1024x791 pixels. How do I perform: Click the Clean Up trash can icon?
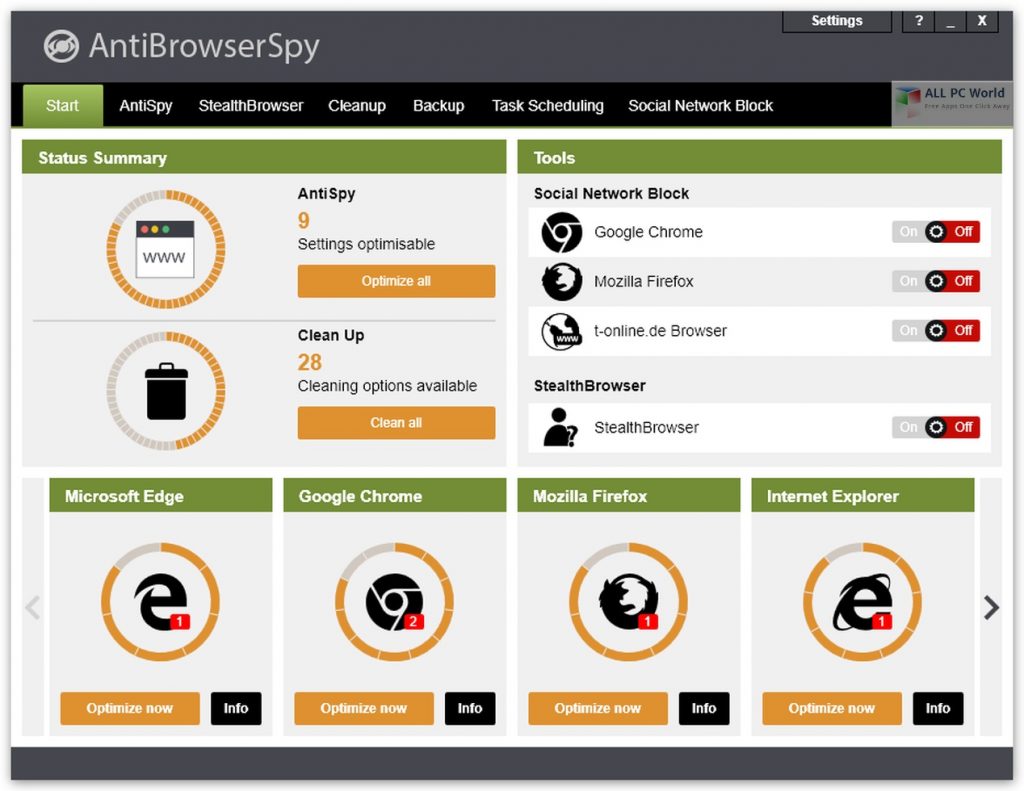point(166,391)
